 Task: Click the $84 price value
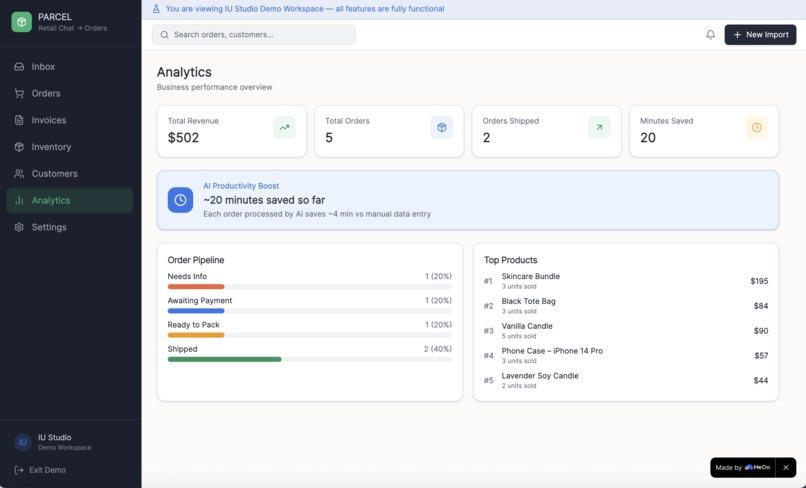(x=761, y=306)
